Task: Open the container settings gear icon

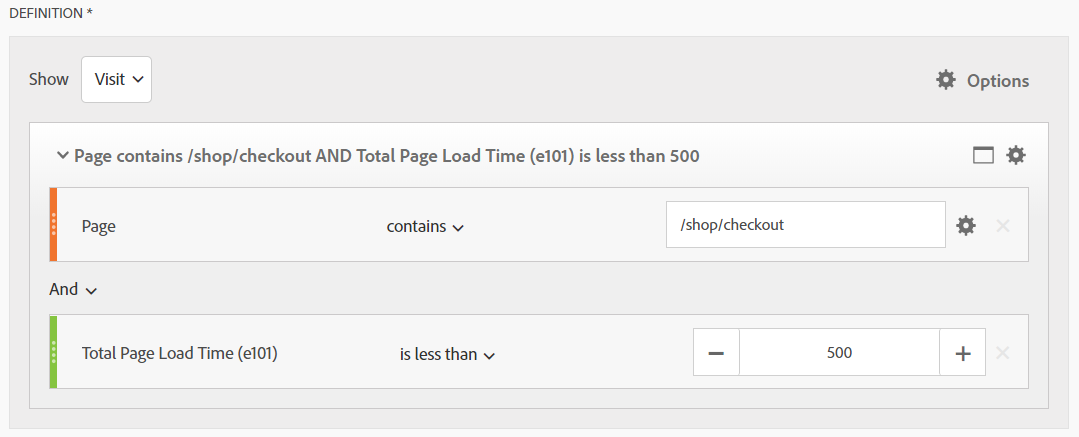Action: [1016, 155]
